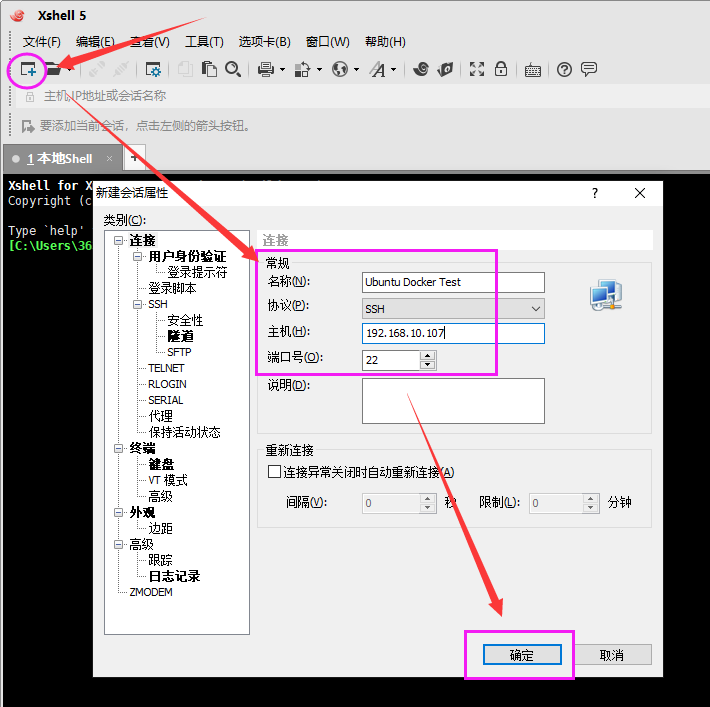This screenshot has height=707, width=710.
Task: Open the 帮助(H) menu
Action: click(385, 42)
